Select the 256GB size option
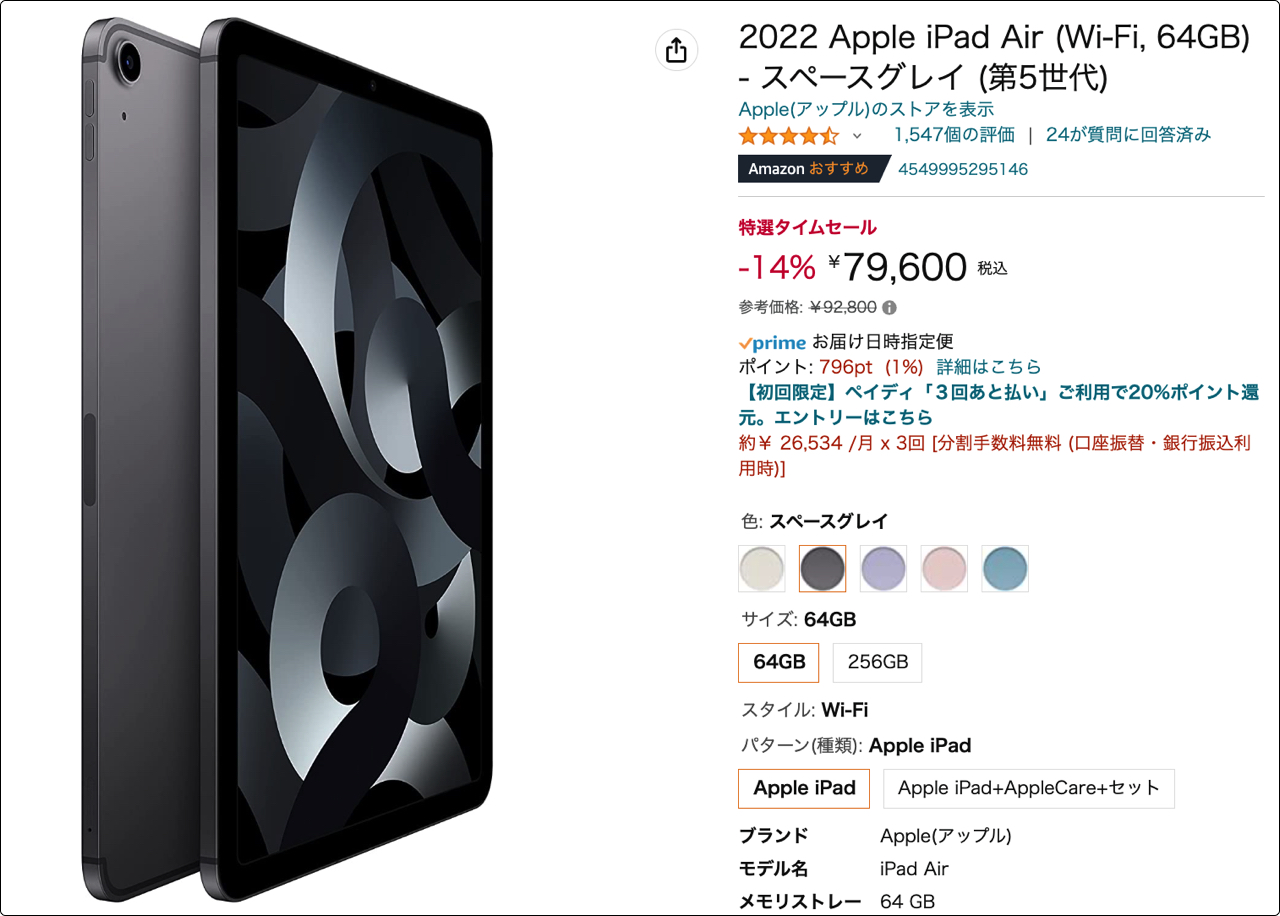1280x916 pixels. 878,662
